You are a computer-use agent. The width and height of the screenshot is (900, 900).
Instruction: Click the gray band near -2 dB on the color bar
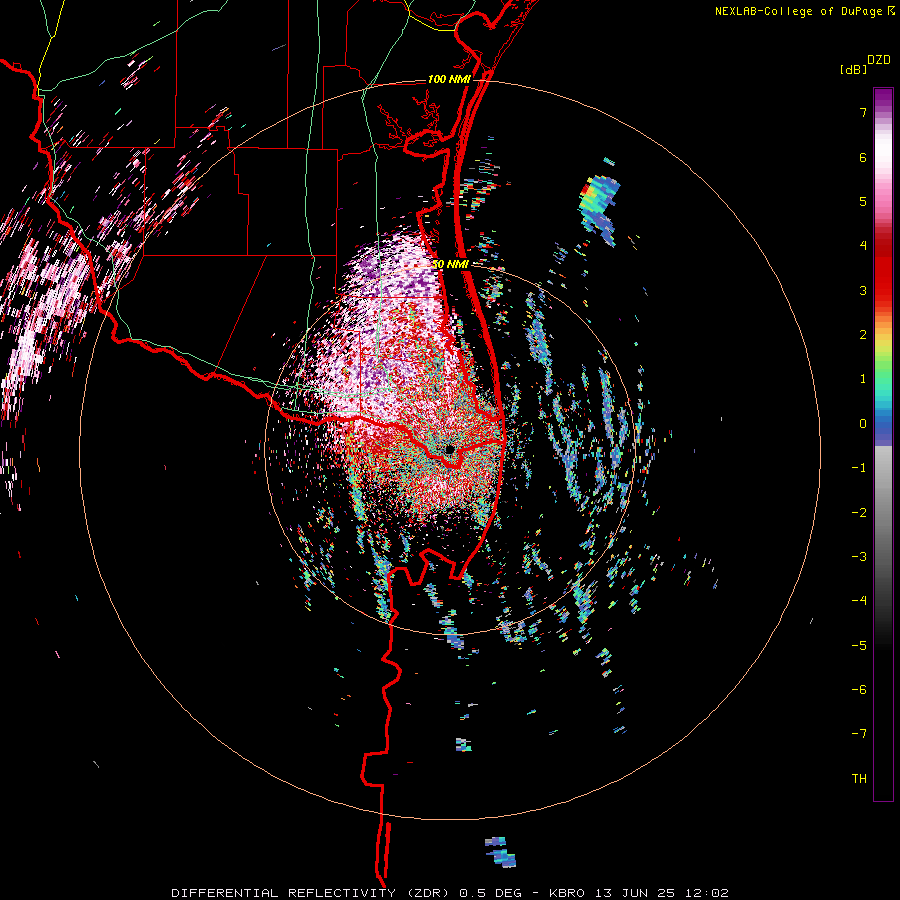[x=883, y=512]
